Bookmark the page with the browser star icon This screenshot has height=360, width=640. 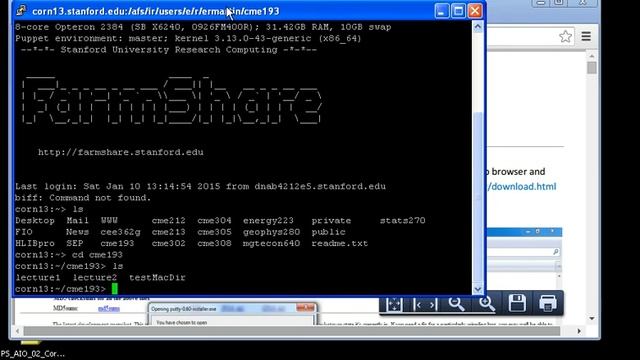pyautogui.click(x=565, y=37)
